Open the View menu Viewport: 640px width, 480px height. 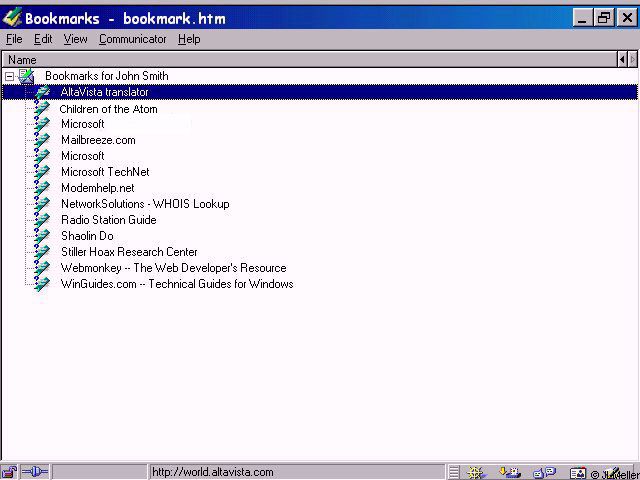coord(75,39)
